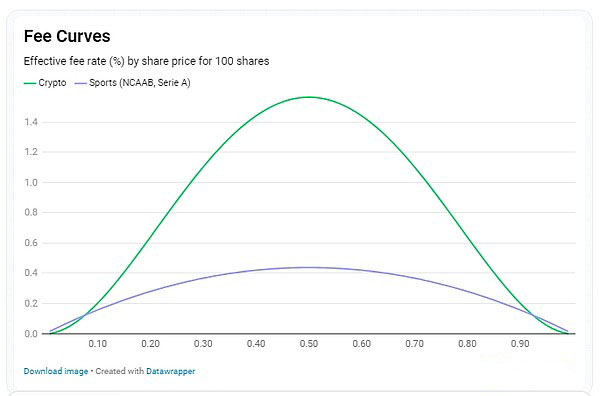The image size is (600, 396).
Task: Click the Download image link
Action: coord(56,371)
